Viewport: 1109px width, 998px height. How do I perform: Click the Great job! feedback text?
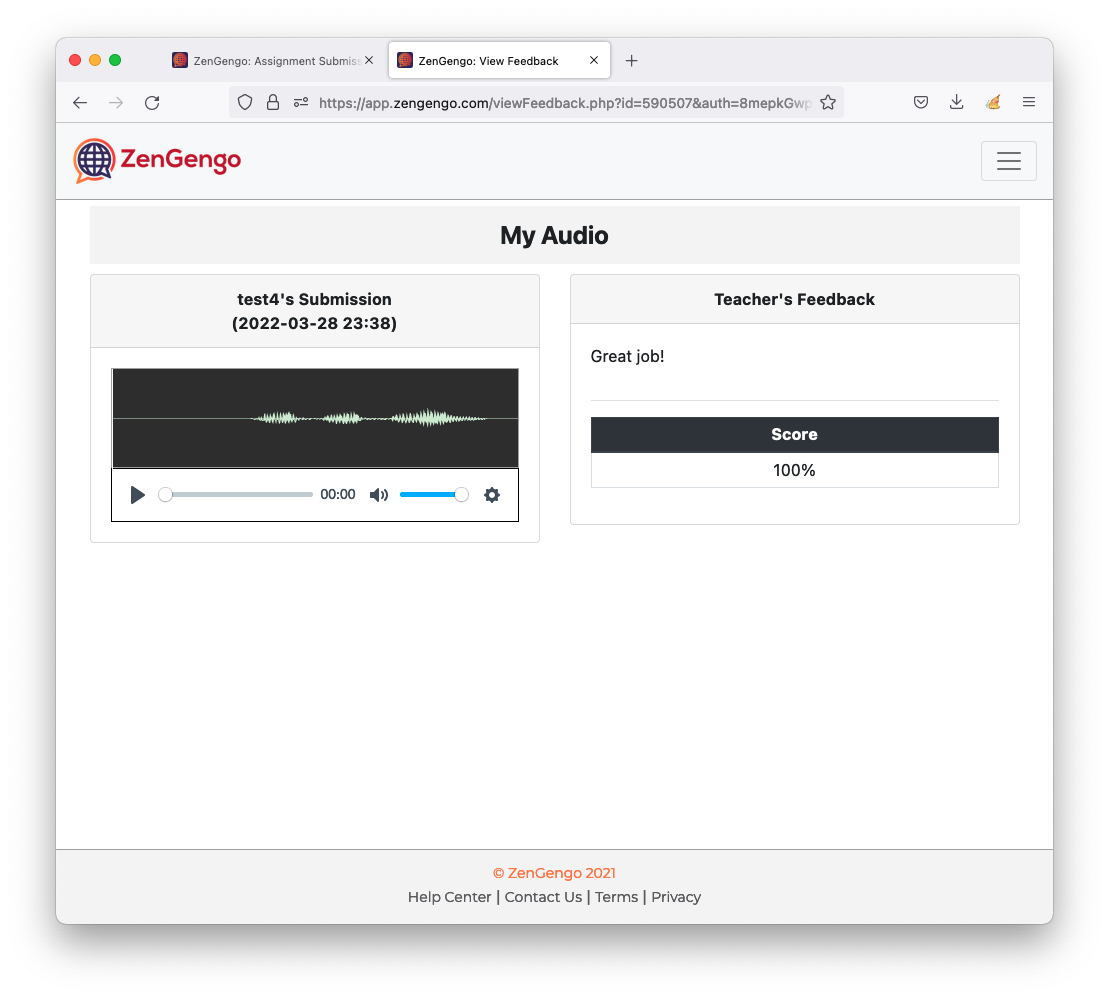[627, 356]
